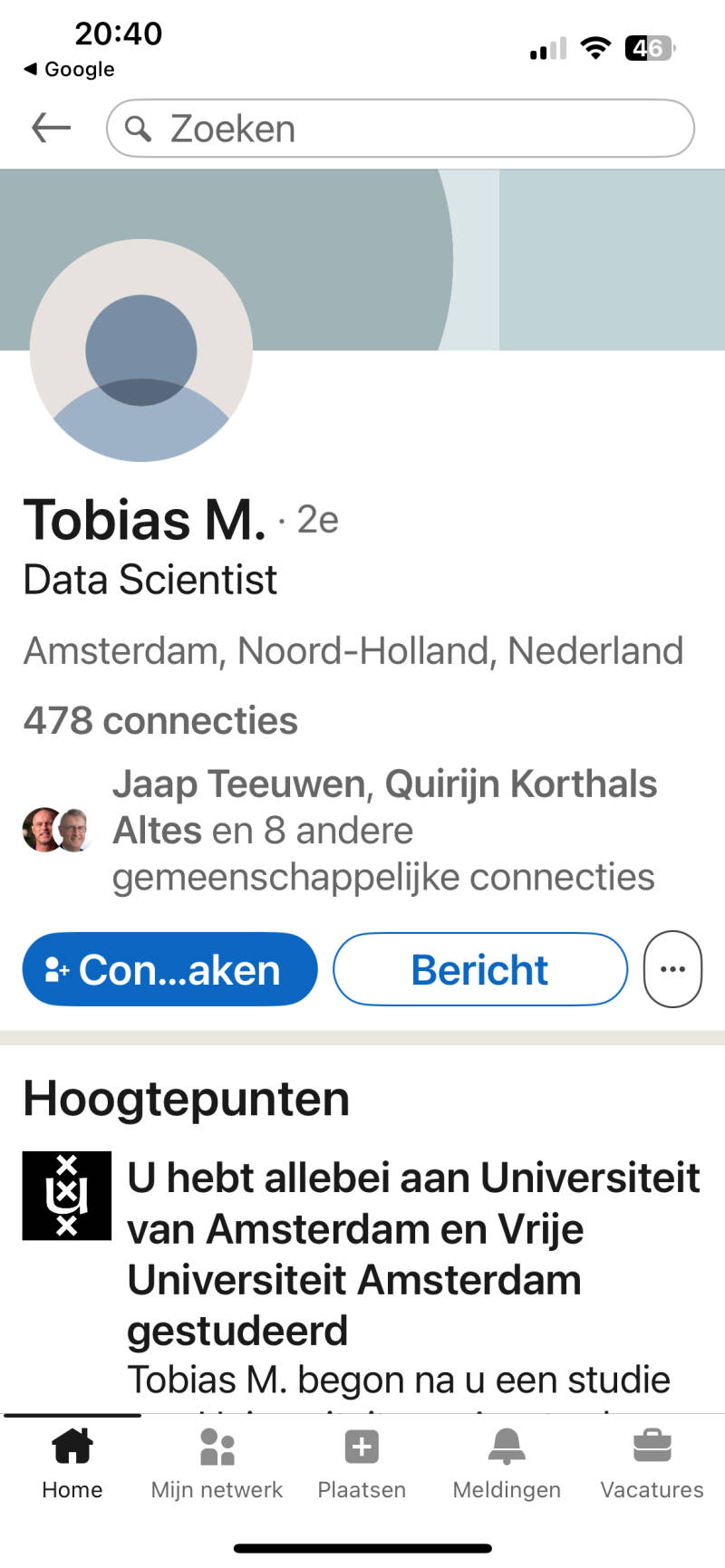725x1568 pixels.
Task: Open the three-dot more options menu
Action: coord(672,969)
